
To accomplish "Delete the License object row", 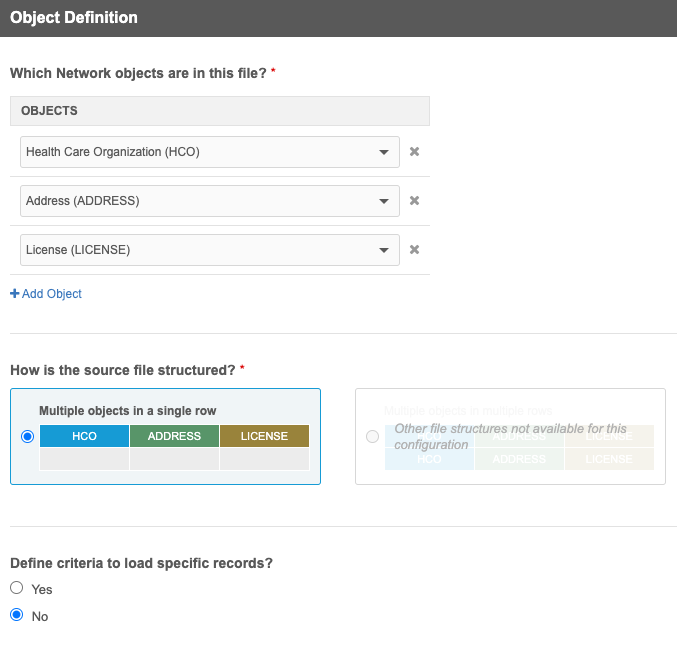I will coord(414,250).
